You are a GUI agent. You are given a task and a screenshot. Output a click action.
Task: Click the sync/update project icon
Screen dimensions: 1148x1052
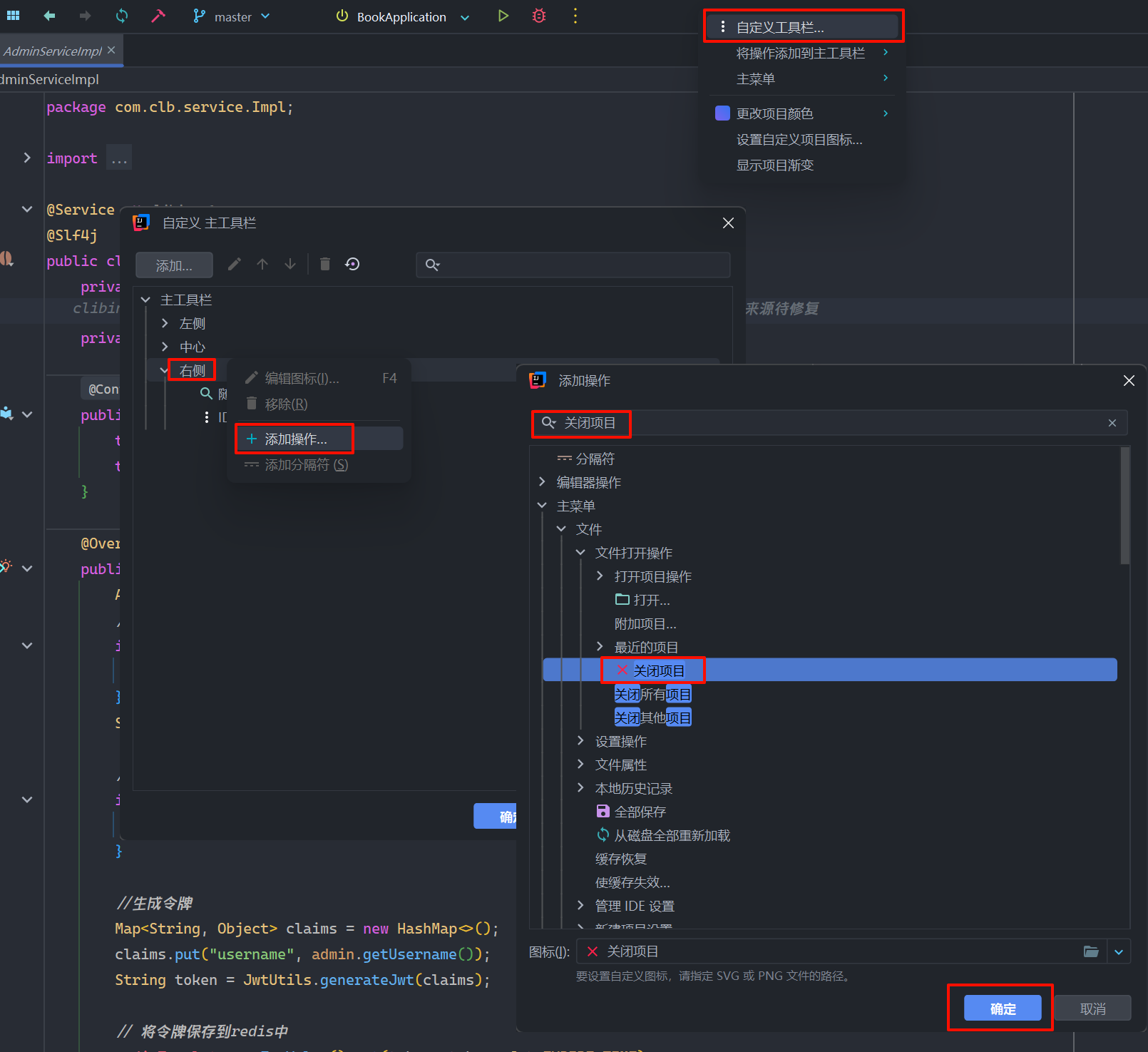122,16
